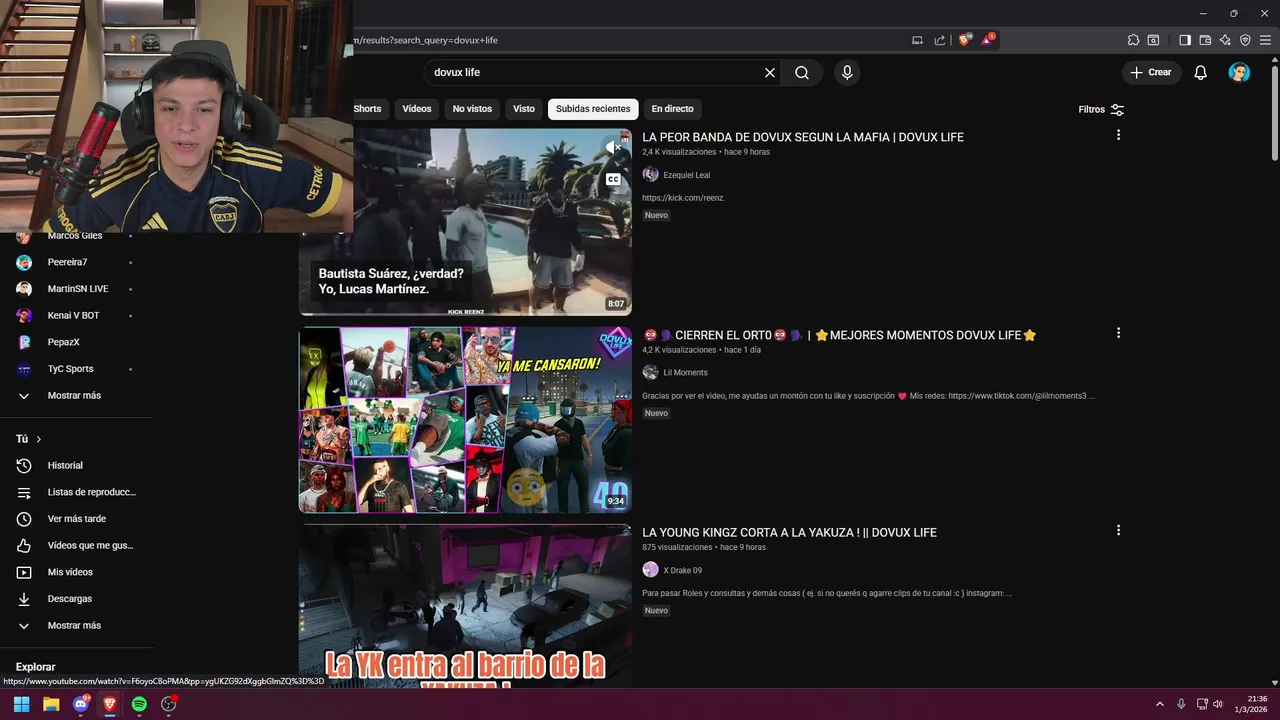Select the Shorts filter chip
Screen dimensions: 1280x720
367,109
